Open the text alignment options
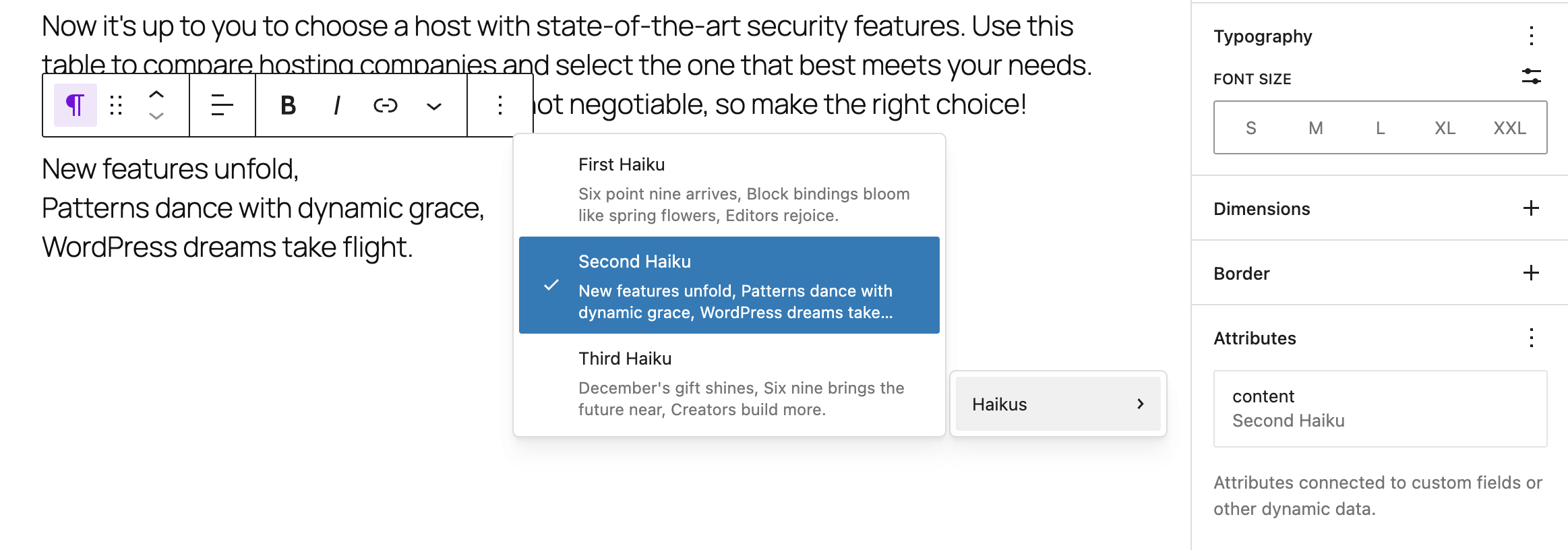Viewport: 1568px width, 550px height. pyautogui.click(x=220, y=105)
